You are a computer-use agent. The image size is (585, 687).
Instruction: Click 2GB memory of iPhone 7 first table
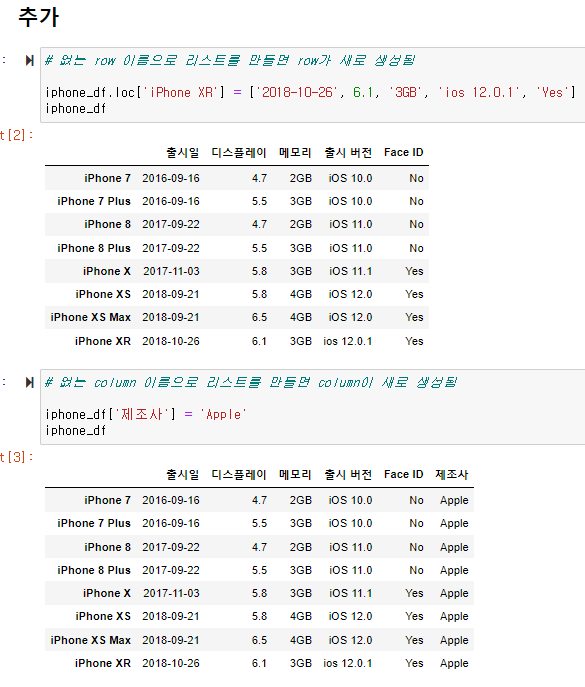301,178
